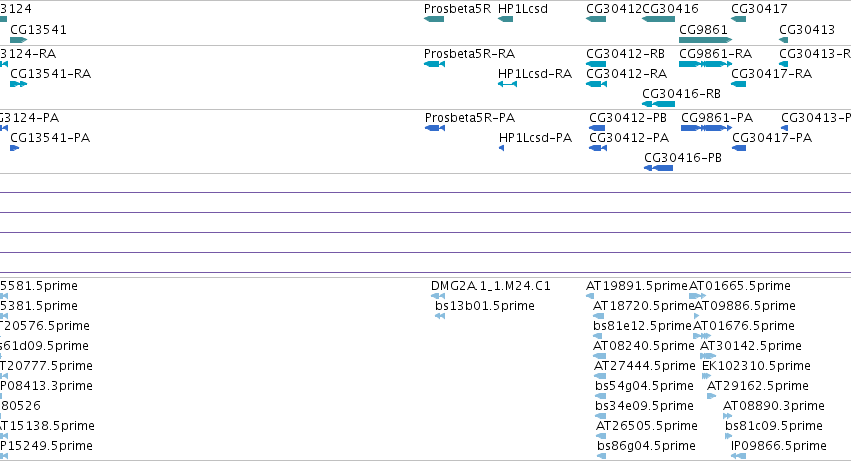Select the AT01665.5prime EST
Viewport: 851px width, 461px height.
[x=697, y=296]
